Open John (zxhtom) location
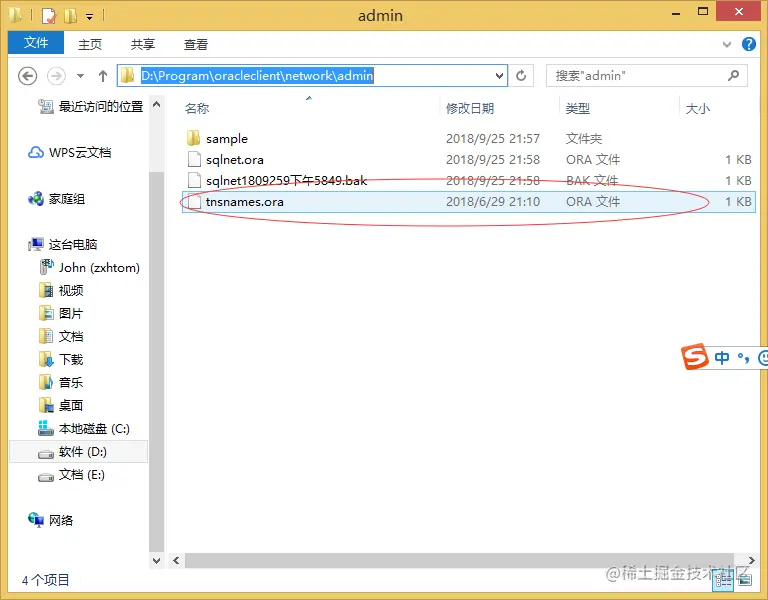The image size is (768, 600). (99, 267)
